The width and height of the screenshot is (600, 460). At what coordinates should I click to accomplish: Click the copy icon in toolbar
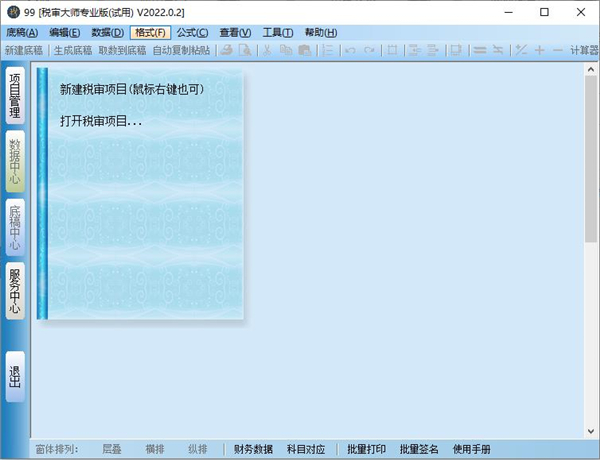tap(286, 50)
